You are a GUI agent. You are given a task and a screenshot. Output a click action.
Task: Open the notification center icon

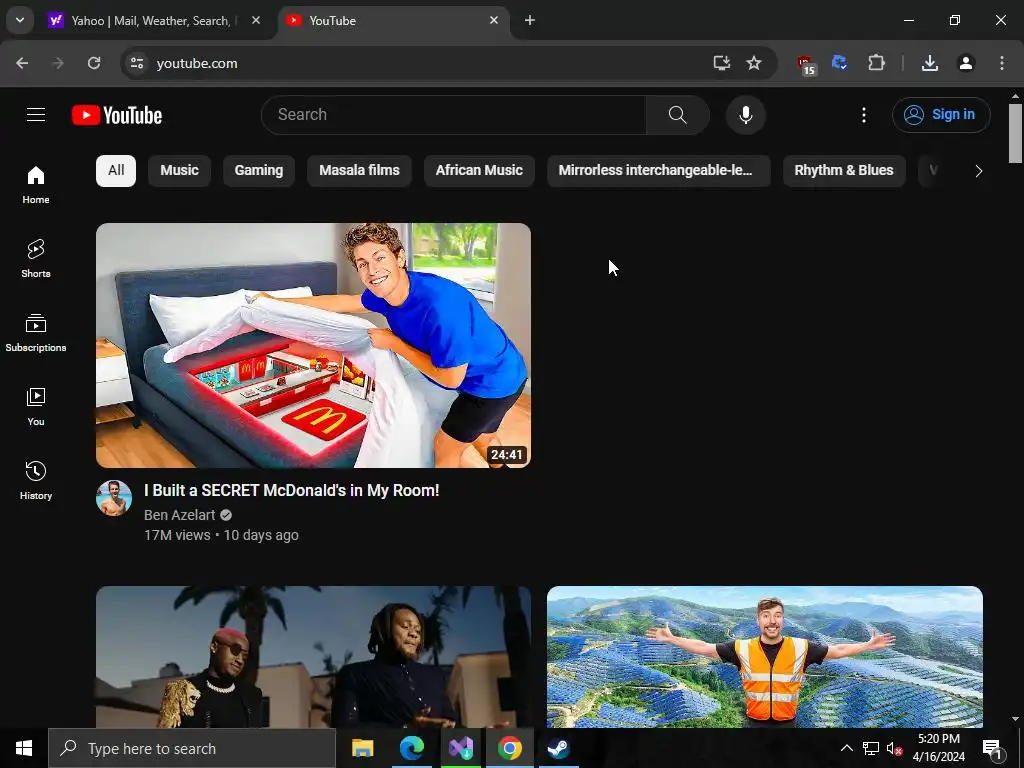992,750
